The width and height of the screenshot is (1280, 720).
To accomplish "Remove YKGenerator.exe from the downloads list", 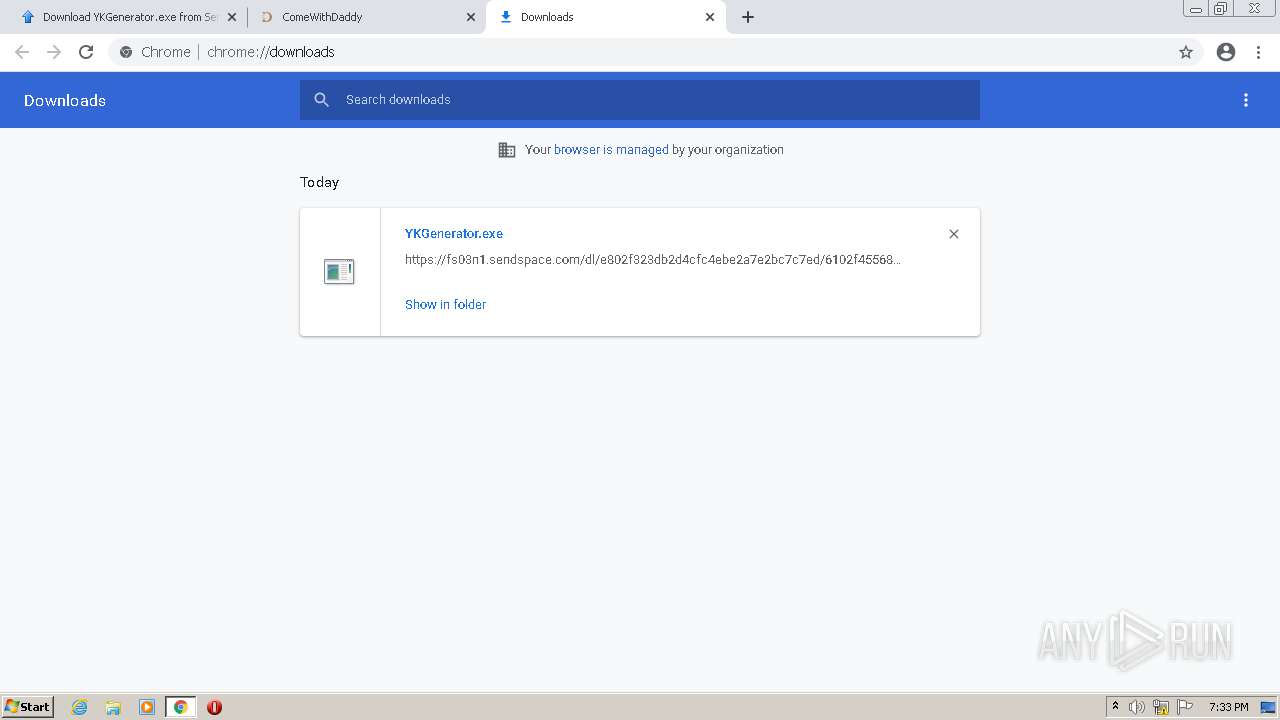I will click(954, 234).
